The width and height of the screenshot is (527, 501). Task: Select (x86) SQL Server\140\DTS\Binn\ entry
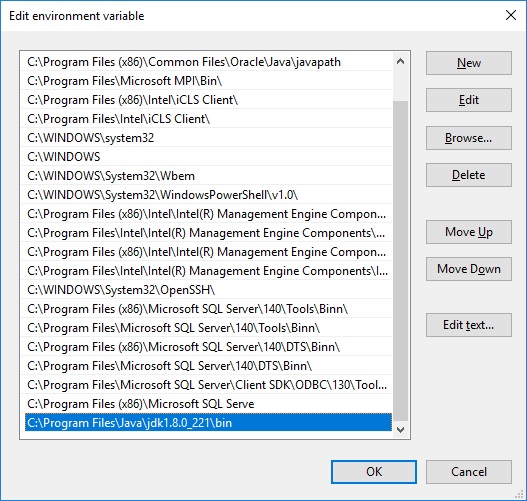tap(207, 347)
